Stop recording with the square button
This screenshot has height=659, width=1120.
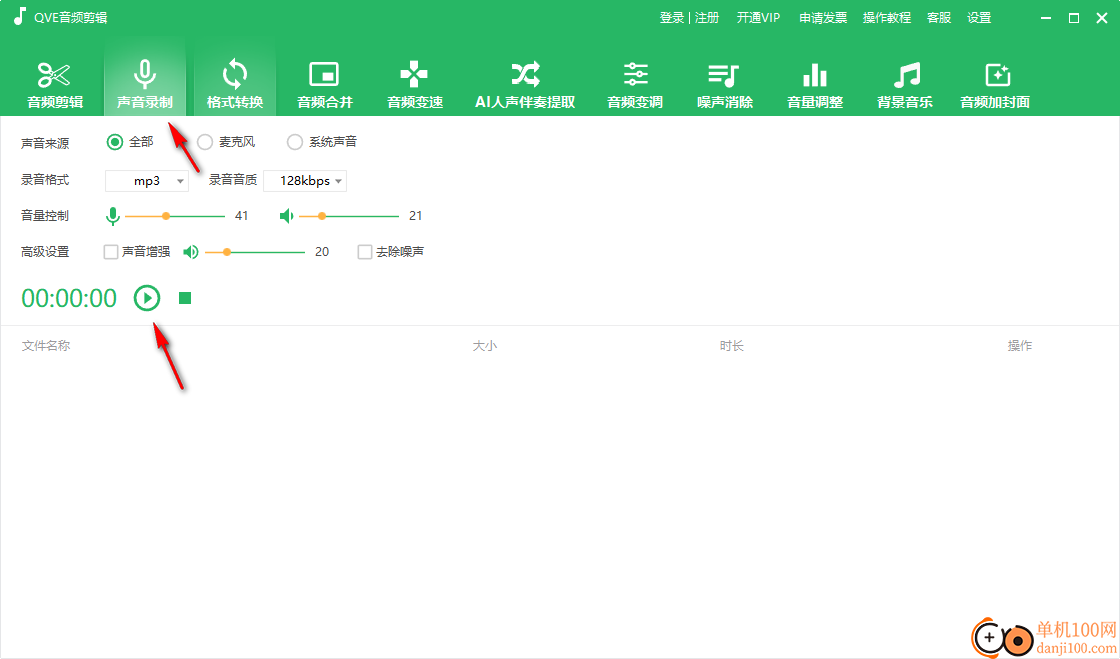click(x=185, y=298)
